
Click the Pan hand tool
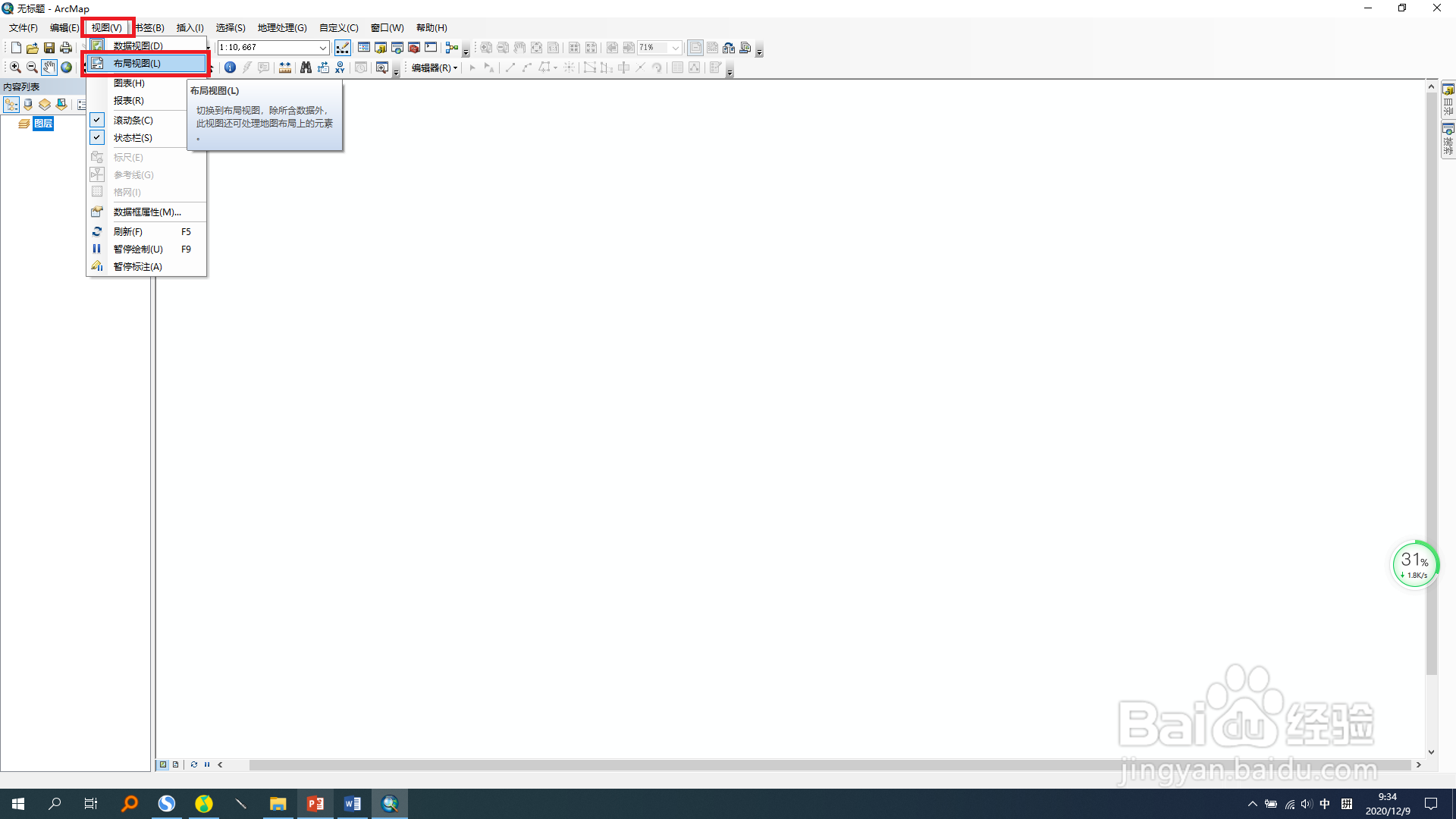tap(49, 67)
